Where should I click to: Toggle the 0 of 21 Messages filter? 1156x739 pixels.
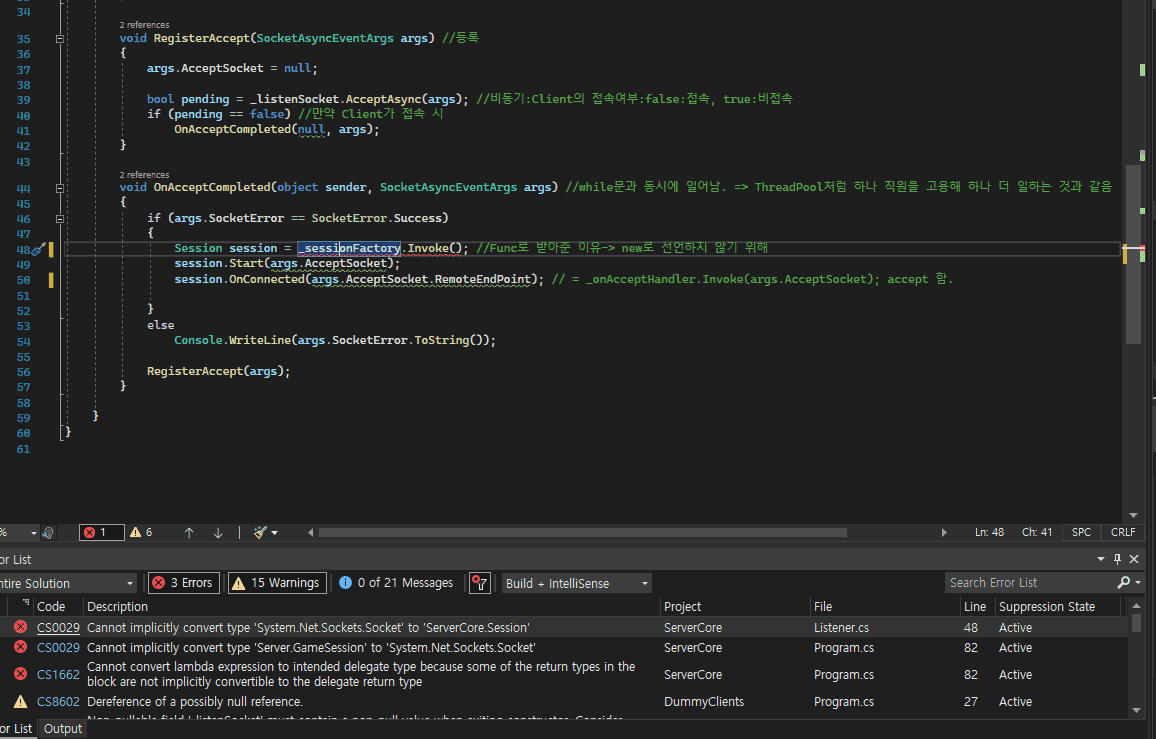click(x=396, y=583)
